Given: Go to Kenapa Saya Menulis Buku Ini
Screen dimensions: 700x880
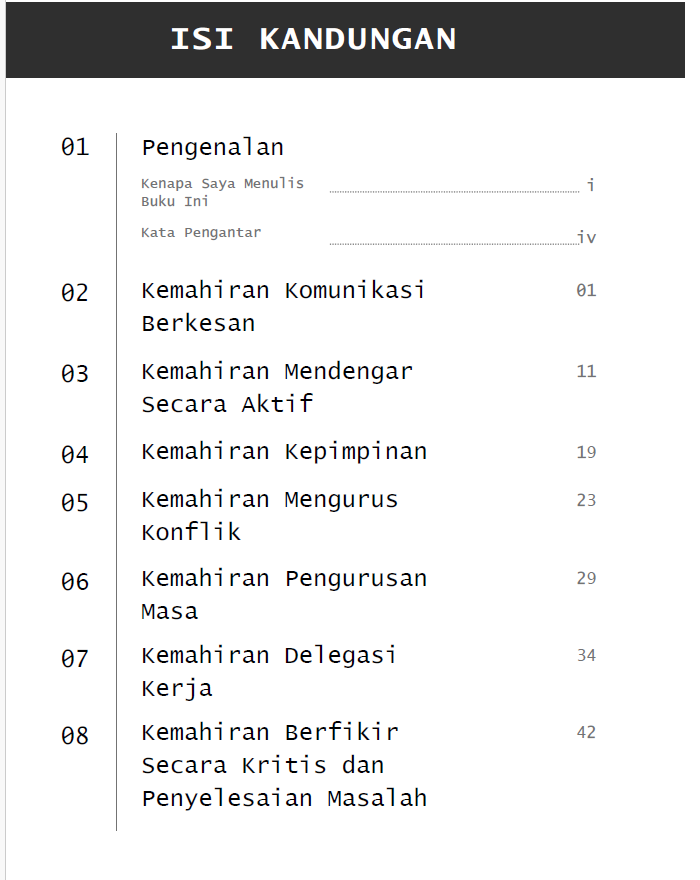Looking at the screenshot, I should point(222,192).
